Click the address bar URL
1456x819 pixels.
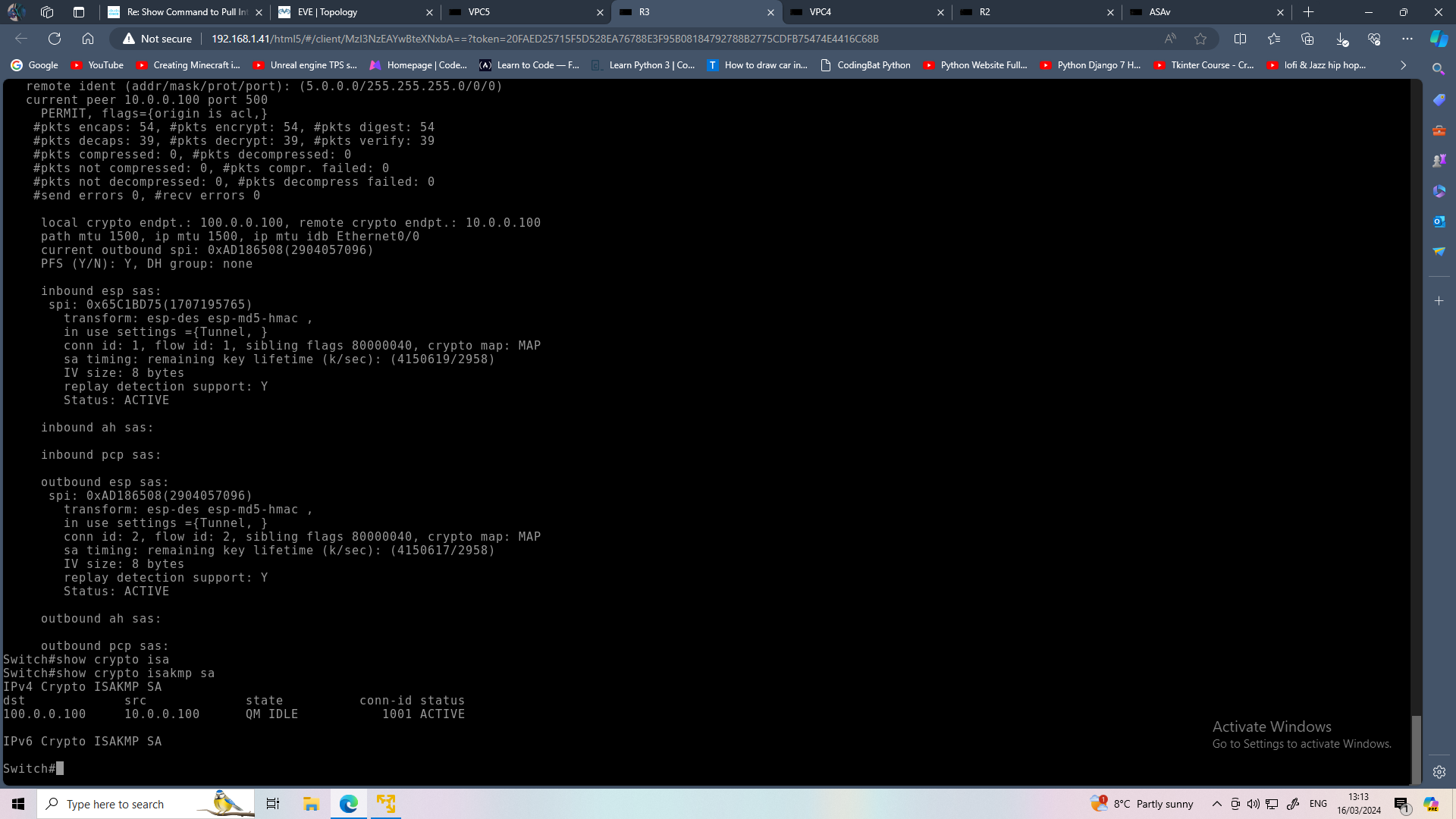tap(544, 39)
